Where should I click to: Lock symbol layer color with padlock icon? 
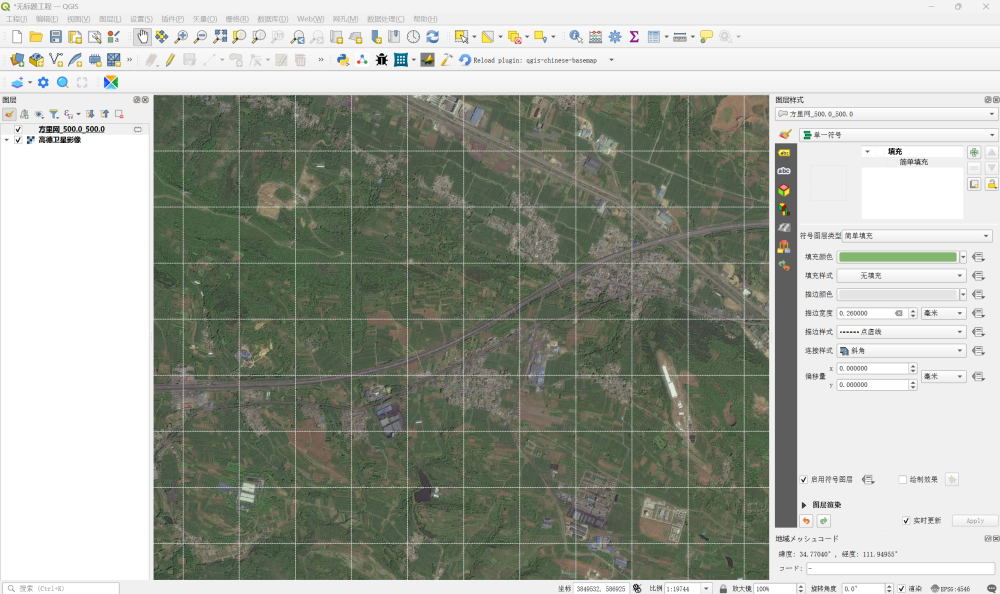click(x=992, y=184)
